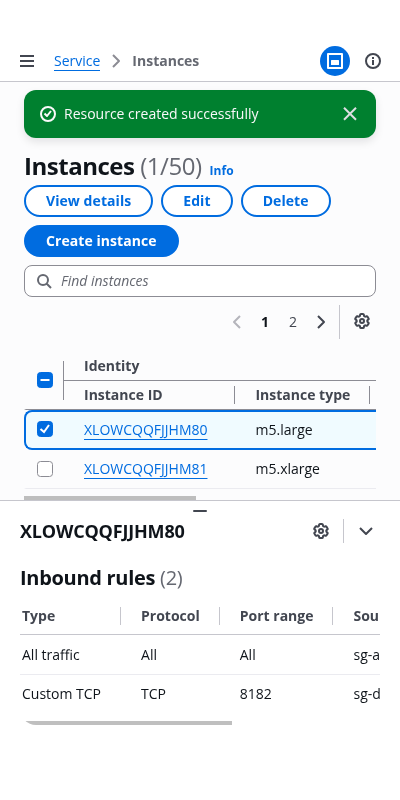The height and width of the screenshot is (800, 400).
Task: Click the previous page arrow
Action: pyautogui.click(x=237, y=322)
